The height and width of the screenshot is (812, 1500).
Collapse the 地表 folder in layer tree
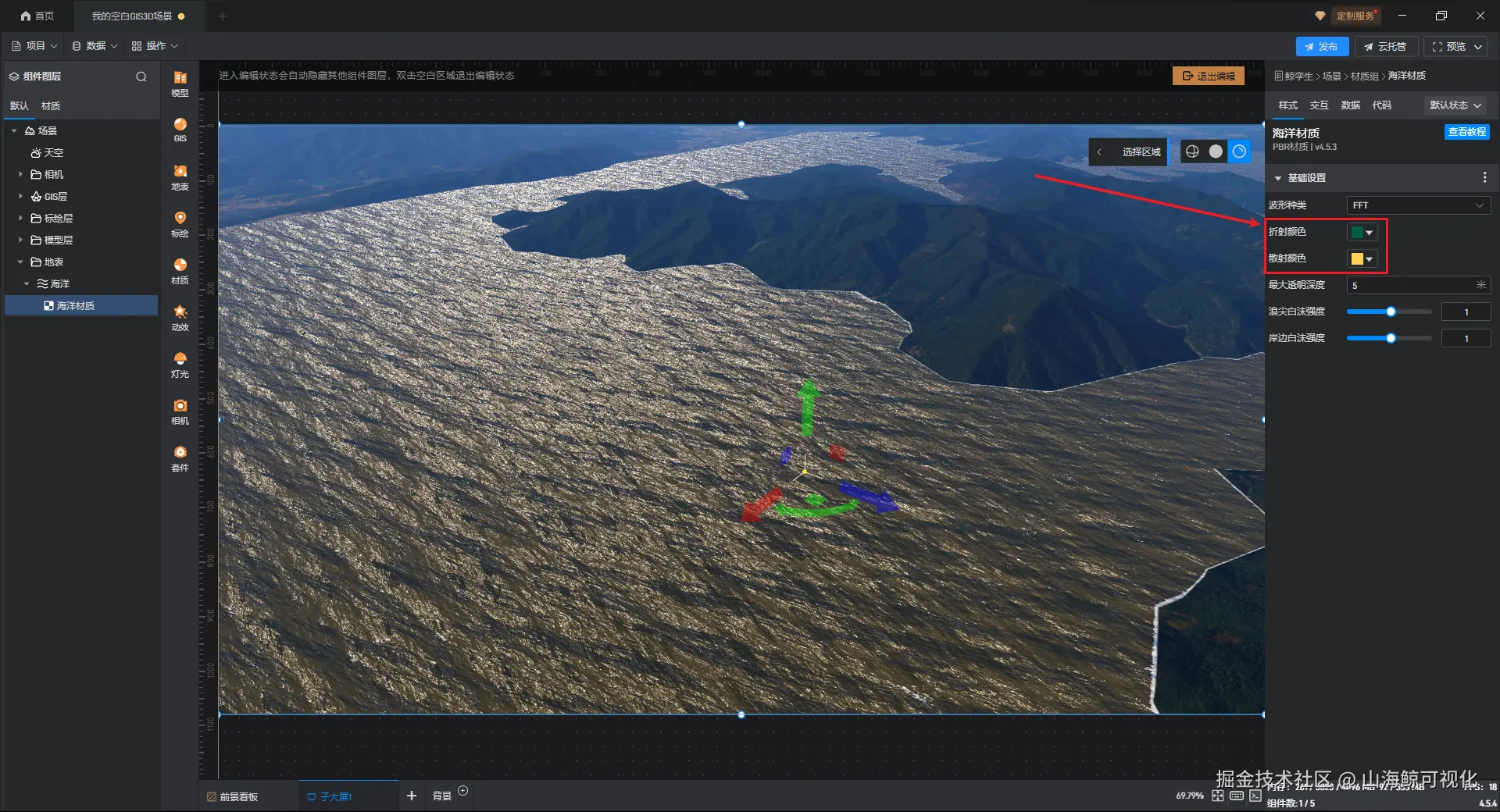tap(20, 262)
